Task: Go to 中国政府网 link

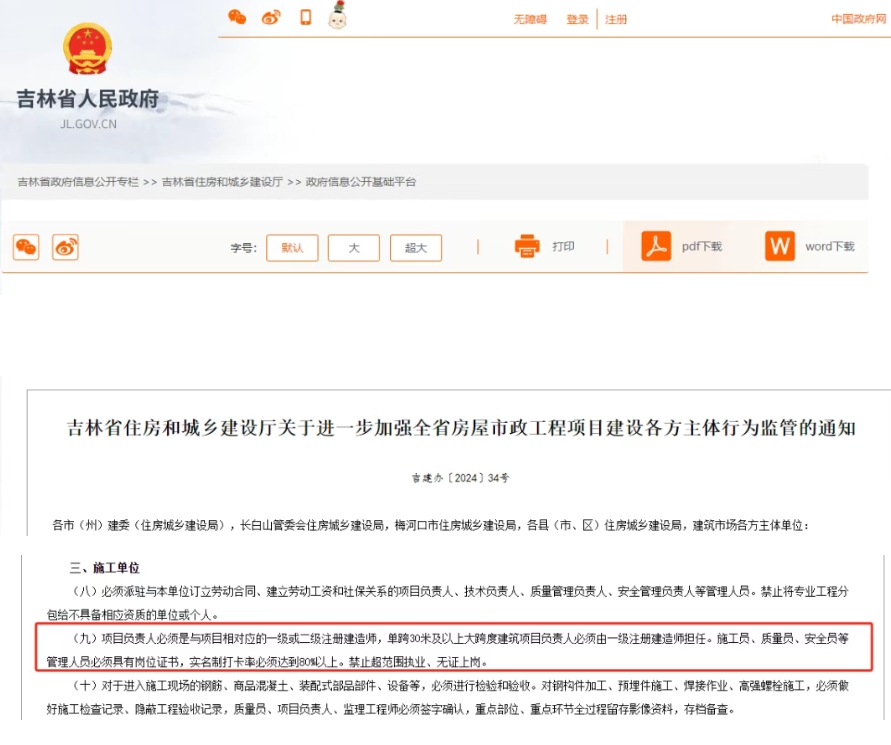Action: click(x=858, y=19)
